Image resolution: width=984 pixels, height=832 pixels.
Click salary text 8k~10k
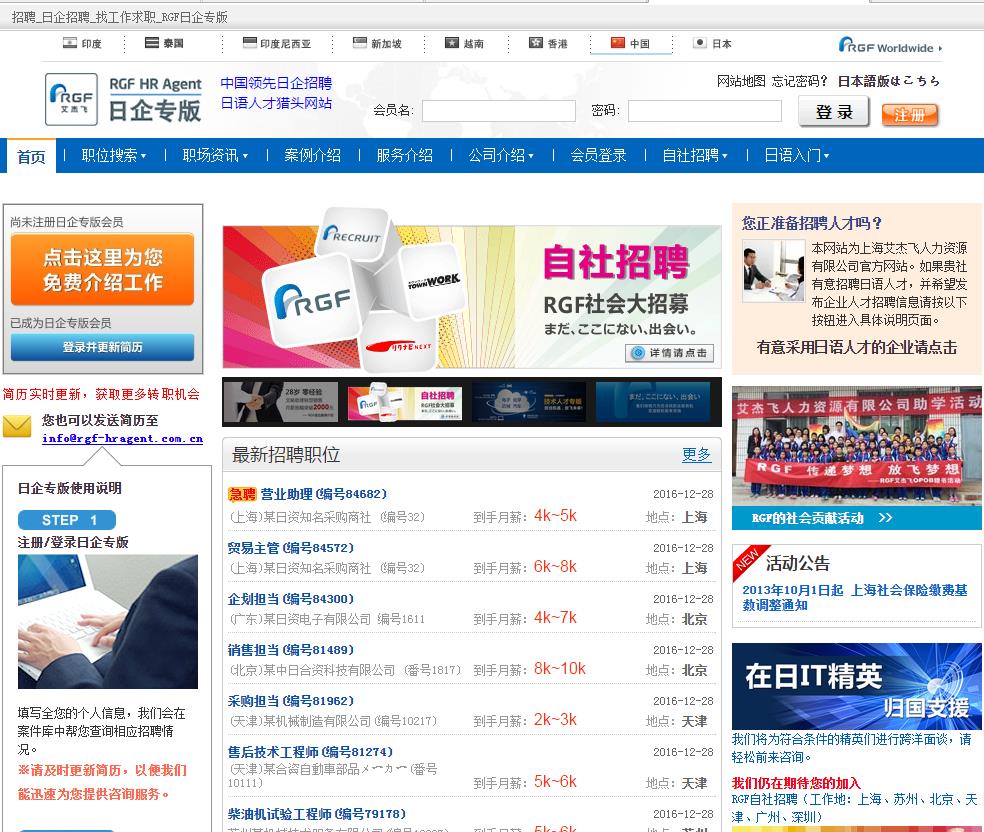click(559, 668)
